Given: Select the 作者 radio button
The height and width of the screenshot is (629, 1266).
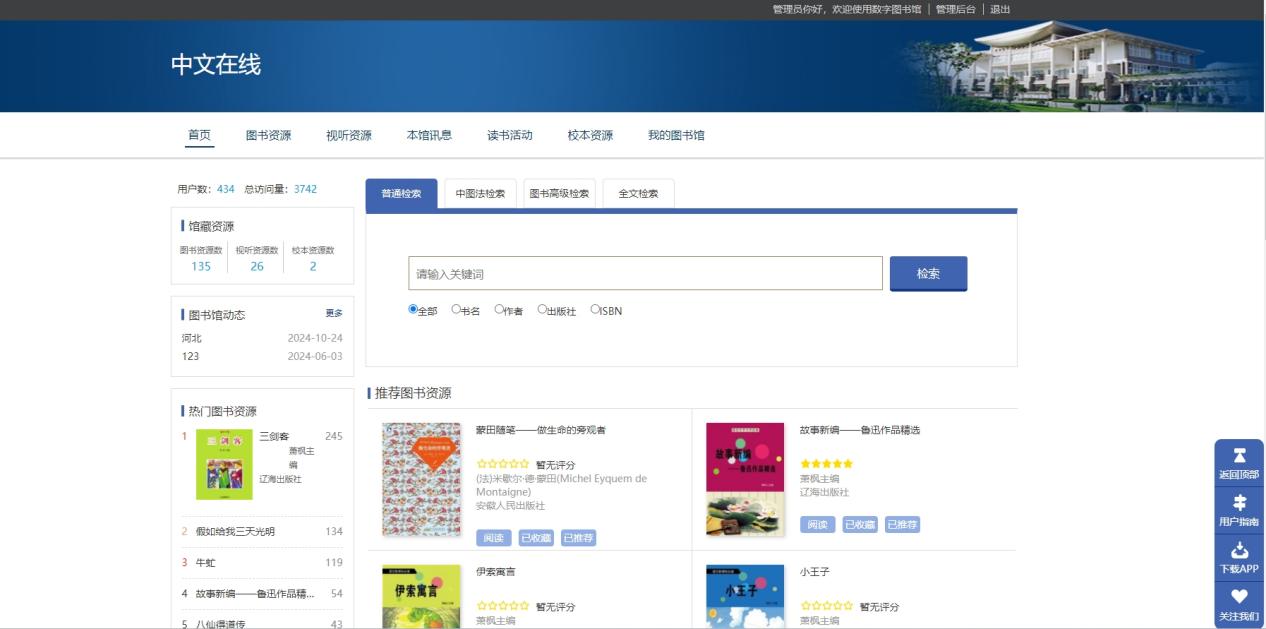Looking at the screenshot, I should pos(499,310).
